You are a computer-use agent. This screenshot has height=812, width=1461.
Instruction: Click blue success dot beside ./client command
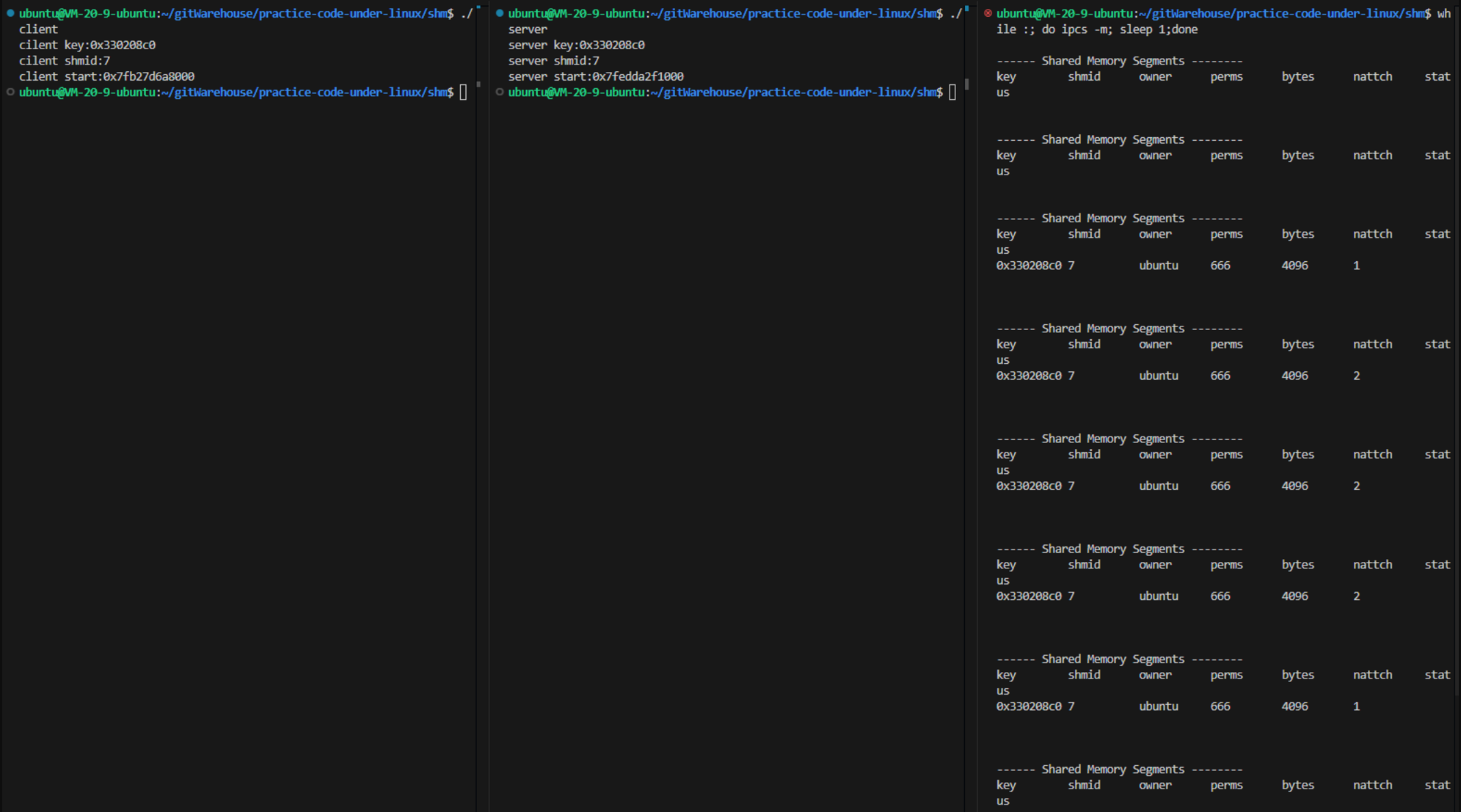pyautogui.click(x=10, y=13)
